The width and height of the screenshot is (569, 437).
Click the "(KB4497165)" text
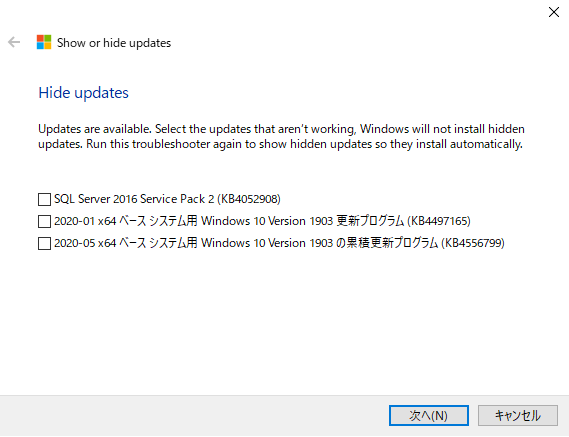coord(439,221)
